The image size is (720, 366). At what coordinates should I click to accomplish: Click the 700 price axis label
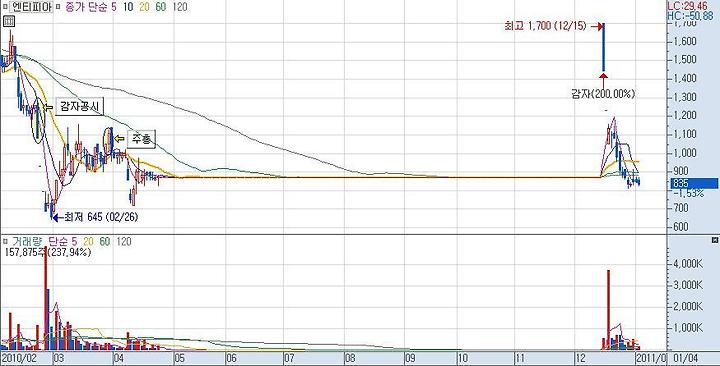(x=681, y=208)
